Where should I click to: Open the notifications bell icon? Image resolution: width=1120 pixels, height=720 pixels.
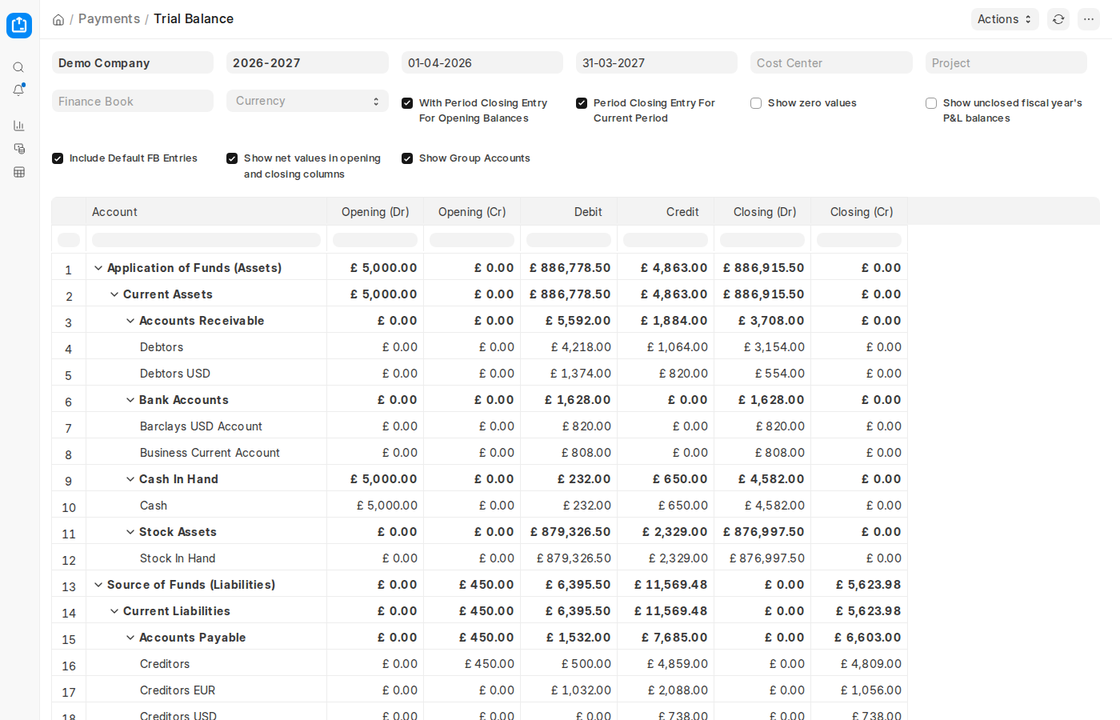[19, 90]
